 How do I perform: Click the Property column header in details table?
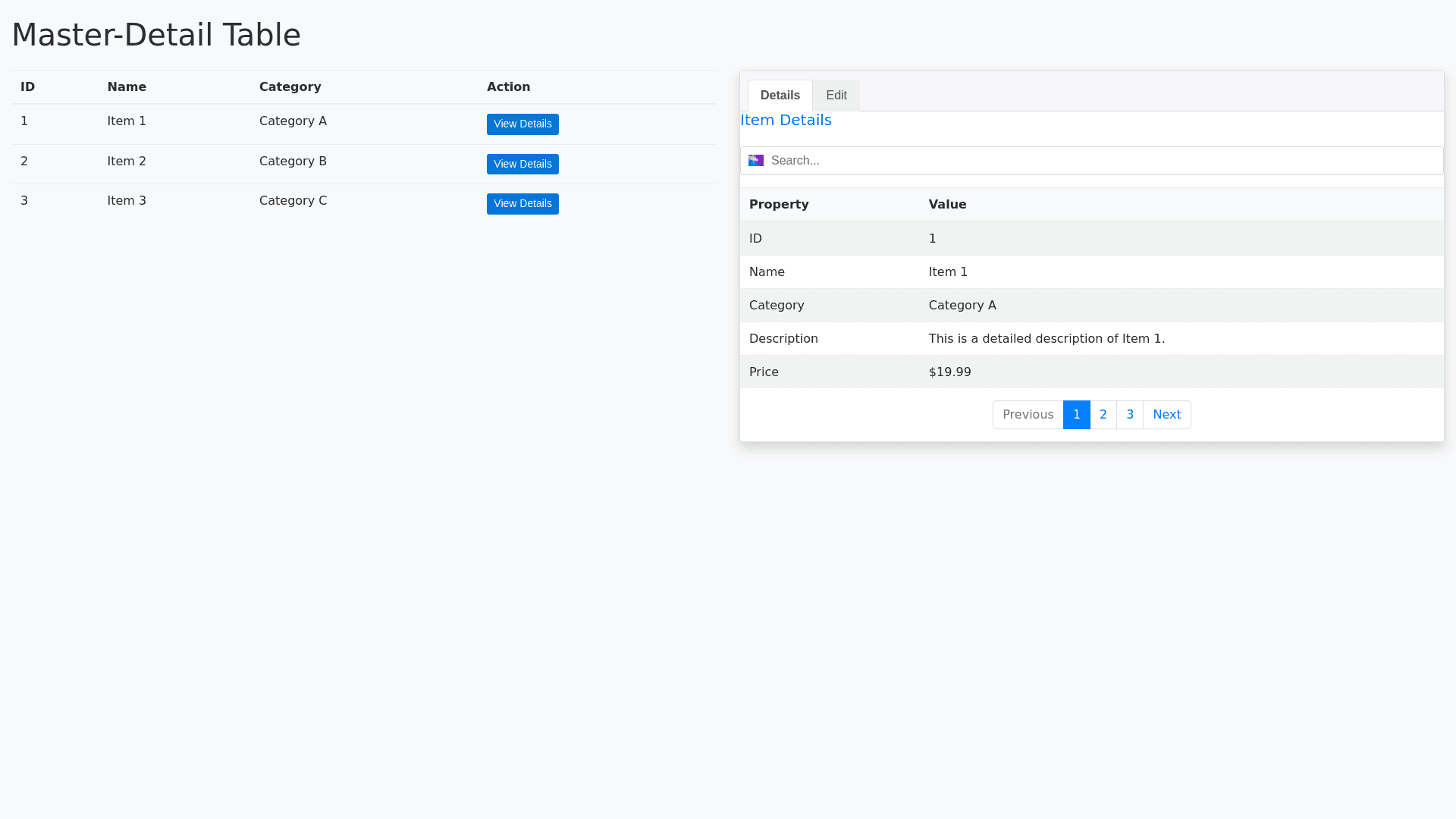pos(779,205)
